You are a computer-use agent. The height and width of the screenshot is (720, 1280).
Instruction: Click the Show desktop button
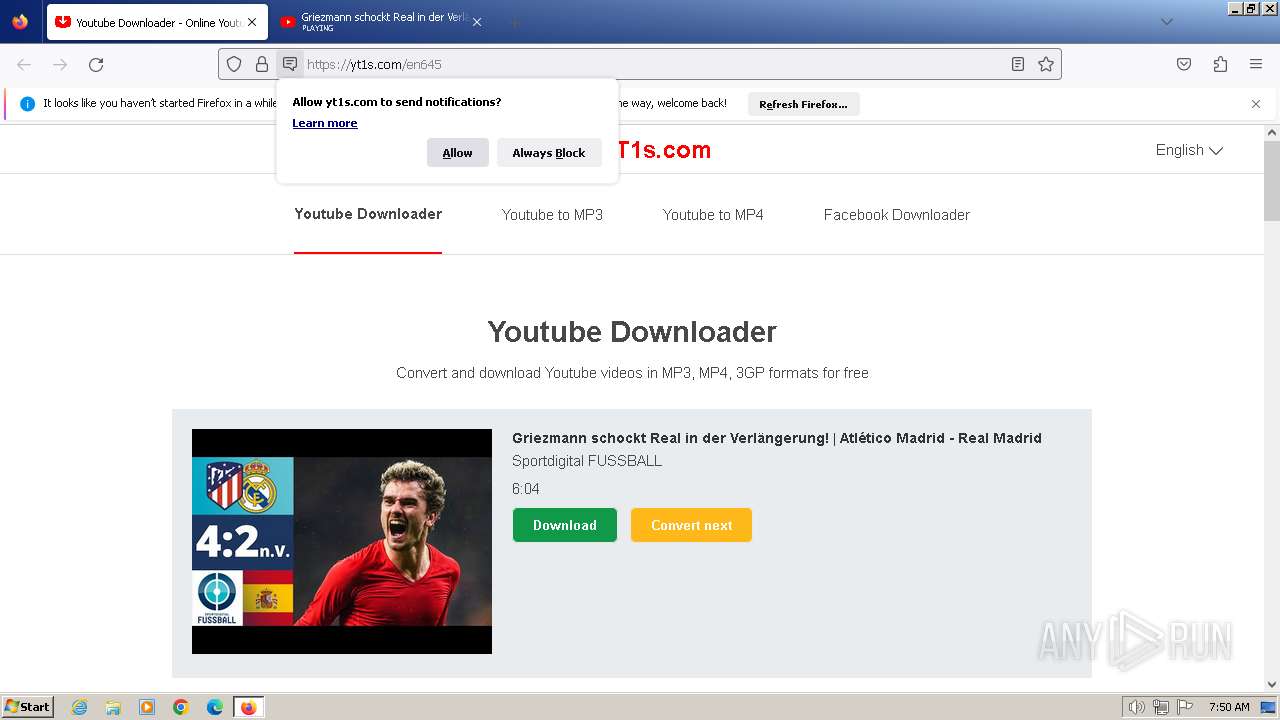(x=1269, y=707)
